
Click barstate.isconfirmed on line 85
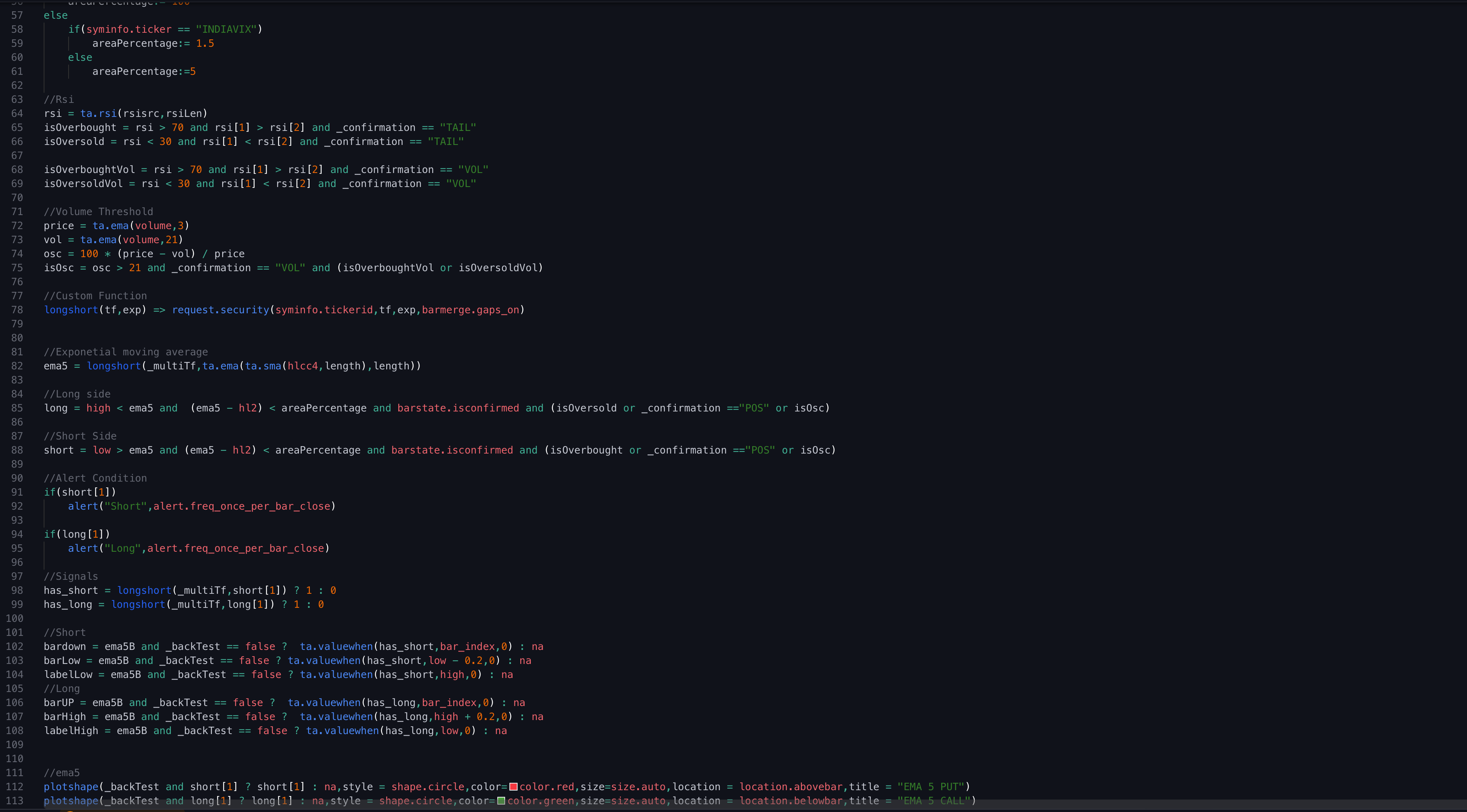[x=458, y=408]
